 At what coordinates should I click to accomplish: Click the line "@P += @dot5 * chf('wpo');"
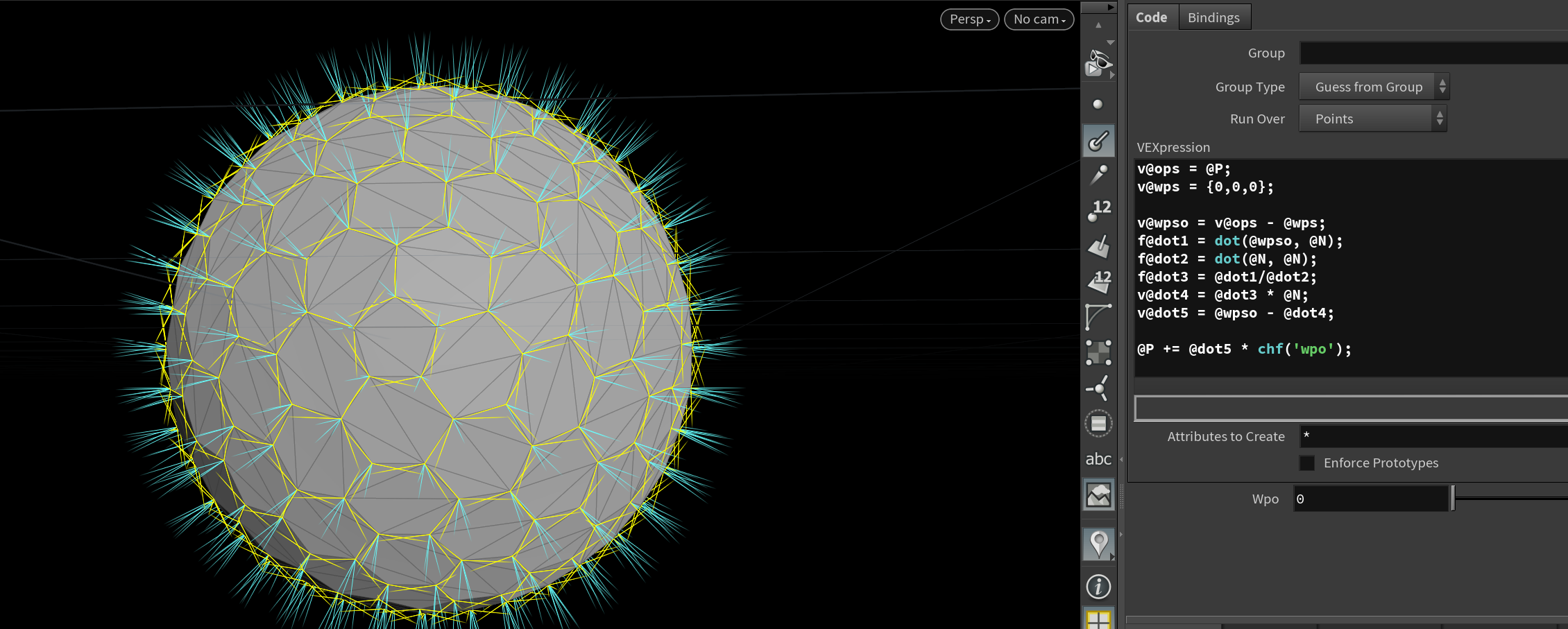pyautogui.click(x=1244, y=349)
